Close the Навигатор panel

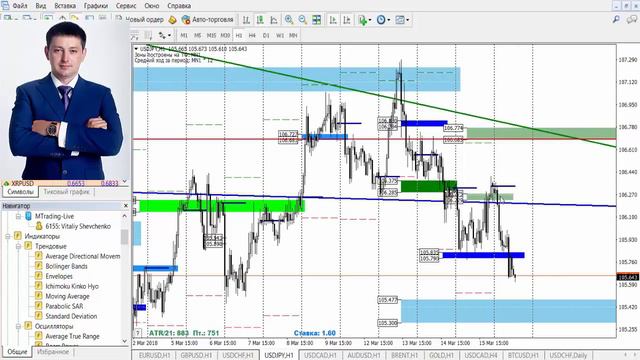[x=125, y=206]
